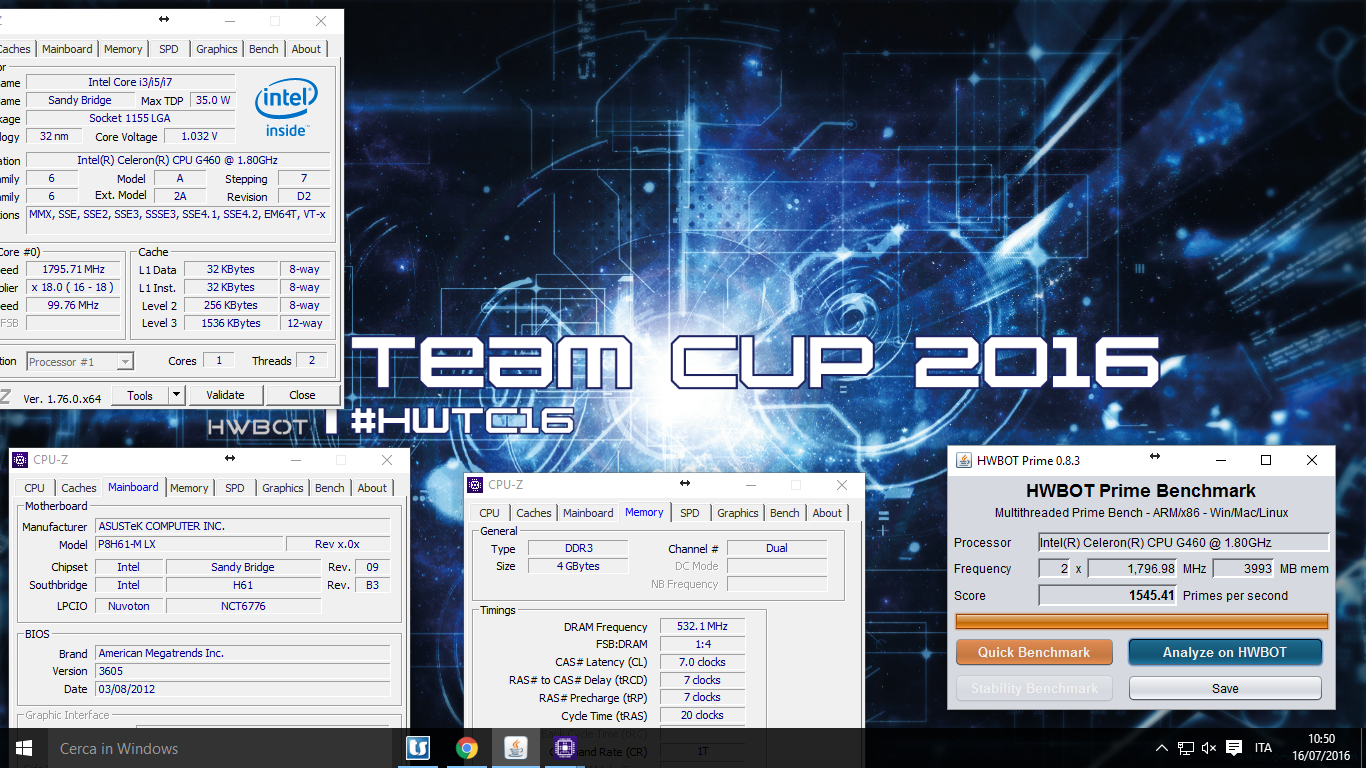Click the 1545.41 score field
Viewport: 1366px width, 768px height.
[x=1108, y=595]
